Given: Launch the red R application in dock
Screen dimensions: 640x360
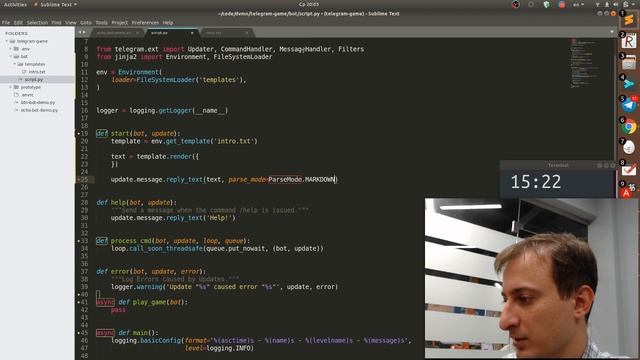Looking at the screenshot, I should tap(629, 41).
